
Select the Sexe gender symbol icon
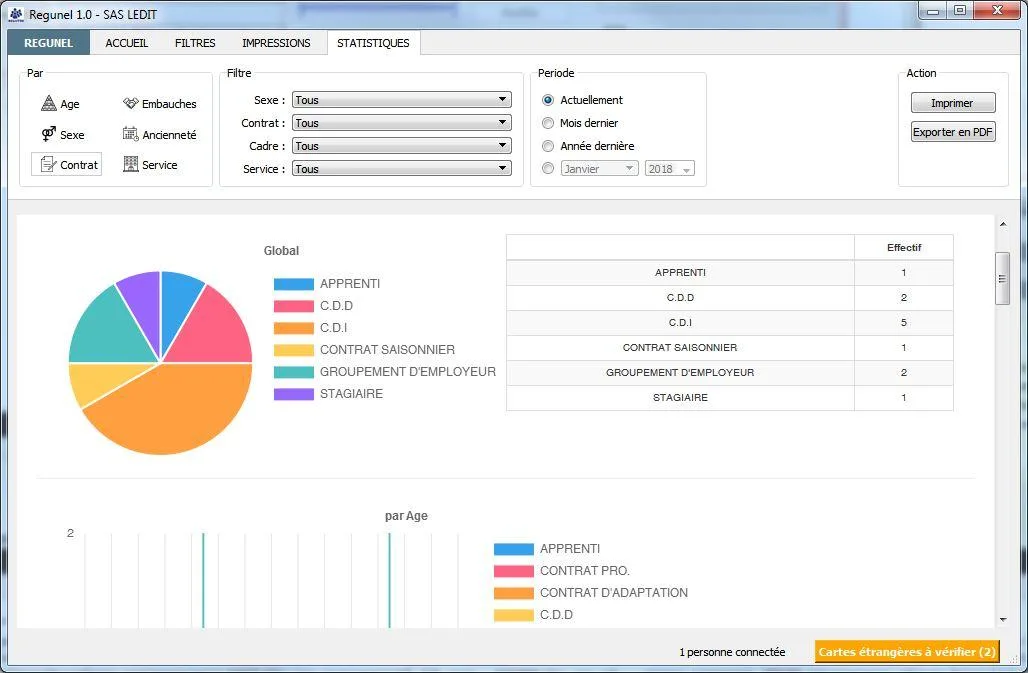click(x=49, y=134)
